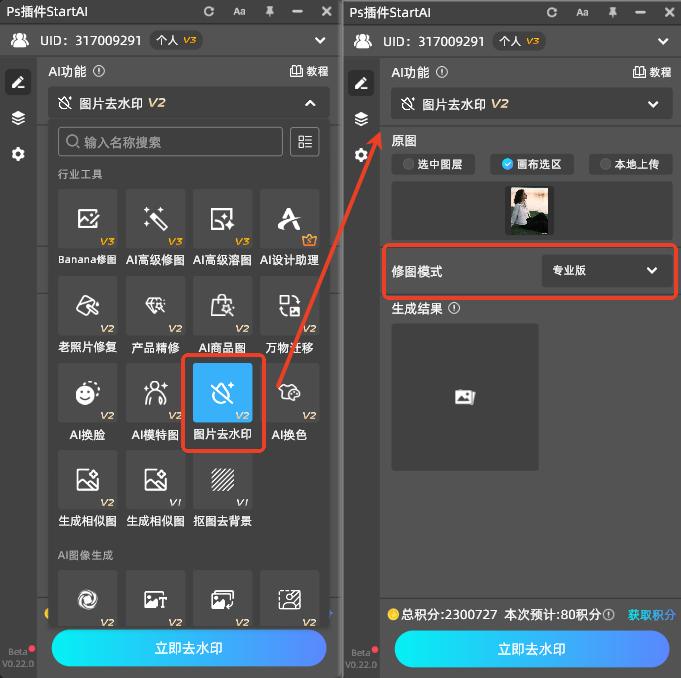Open the layers sidebar icon in left panel

pos(18,118)
